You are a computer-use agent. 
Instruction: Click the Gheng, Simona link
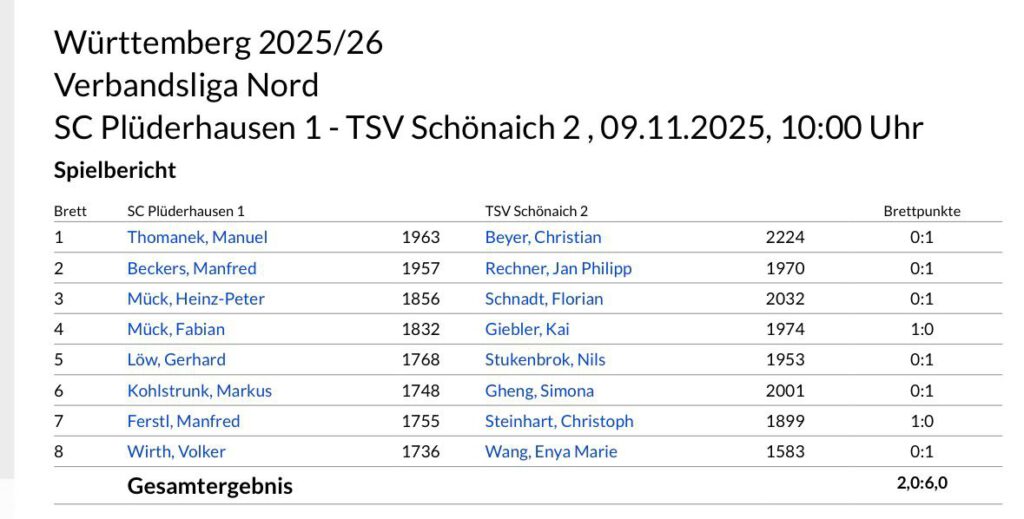click(539, 391)
